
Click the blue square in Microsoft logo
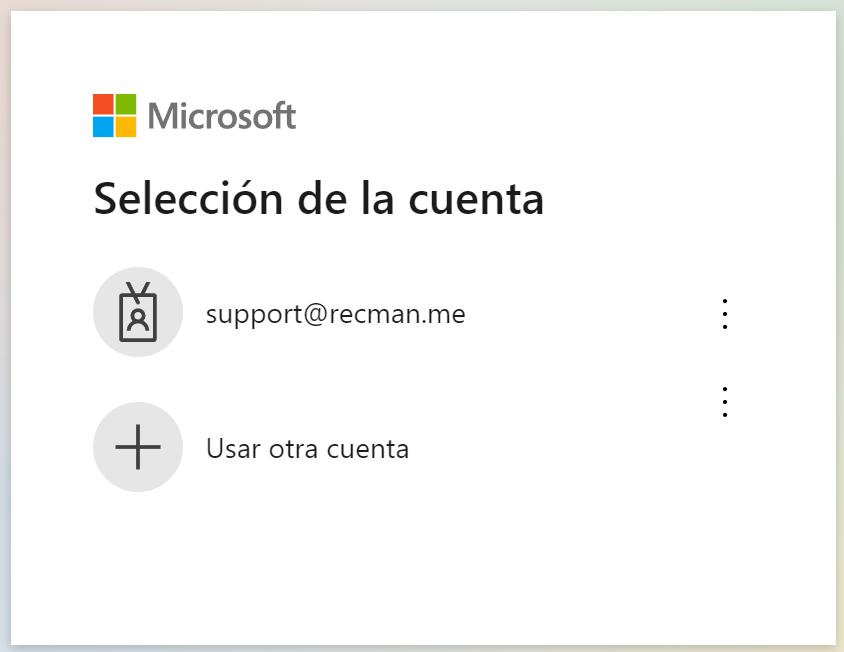point(103,127)
